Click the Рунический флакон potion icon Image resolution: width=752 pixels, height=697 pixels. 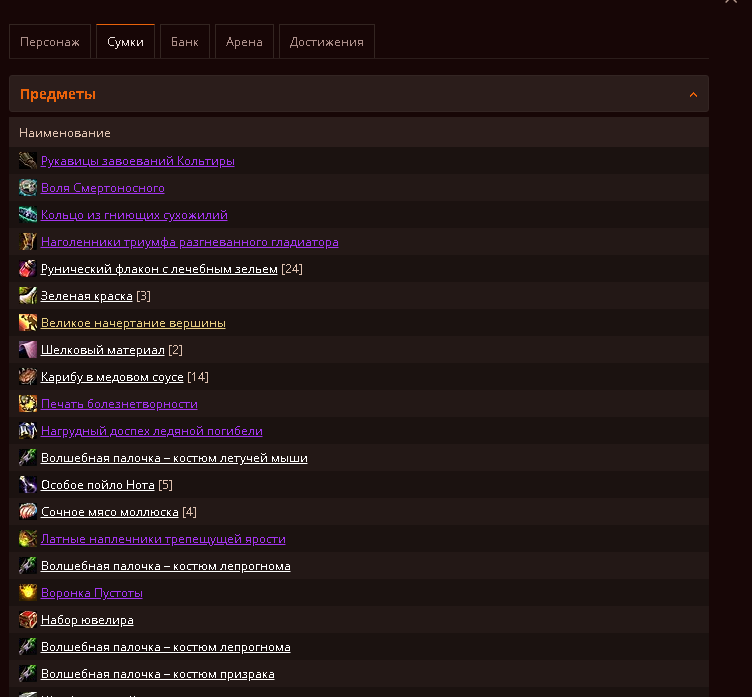click(28, 269)
